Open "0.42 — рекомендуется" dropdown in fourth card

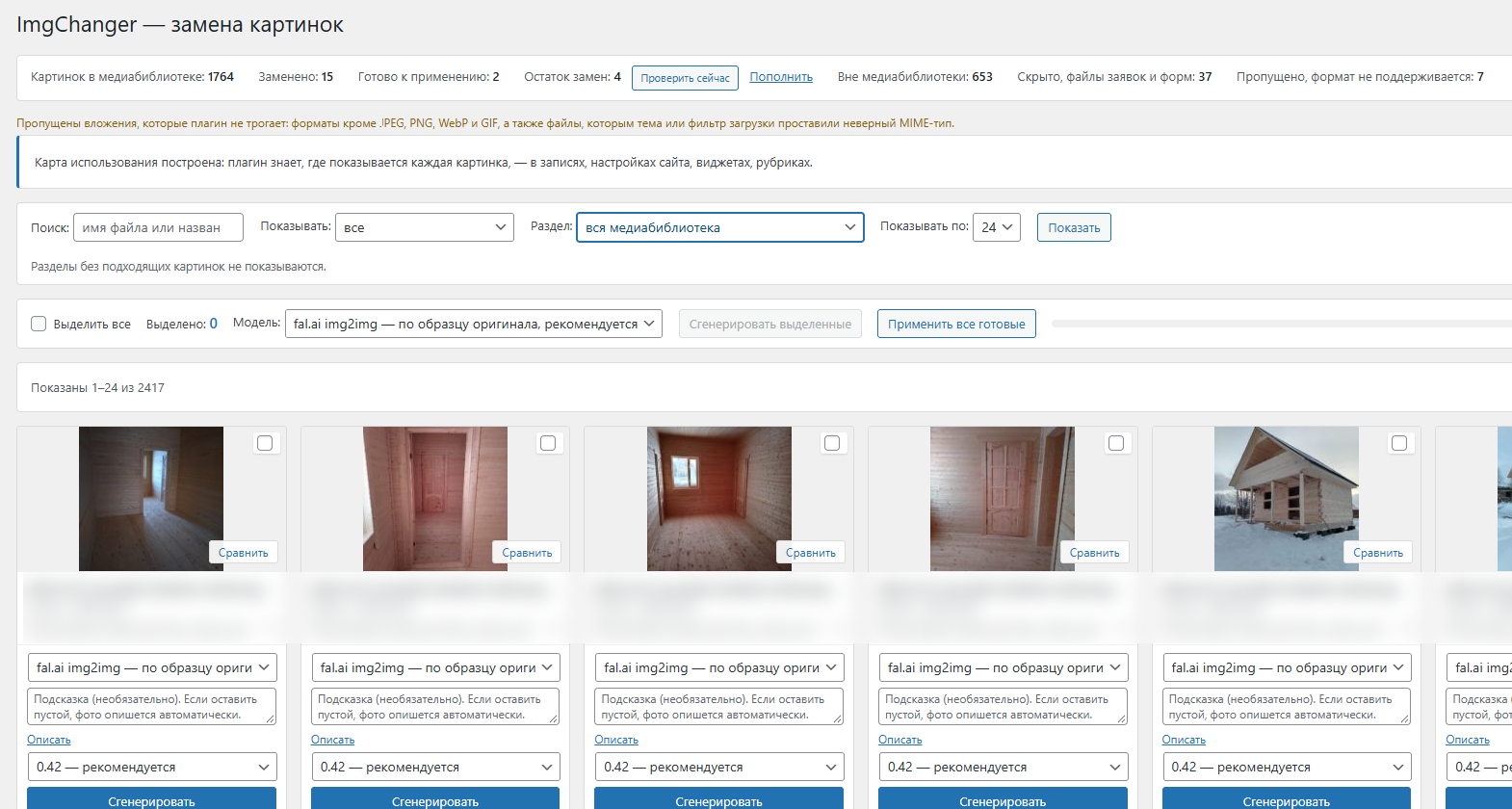[1003, 767]
